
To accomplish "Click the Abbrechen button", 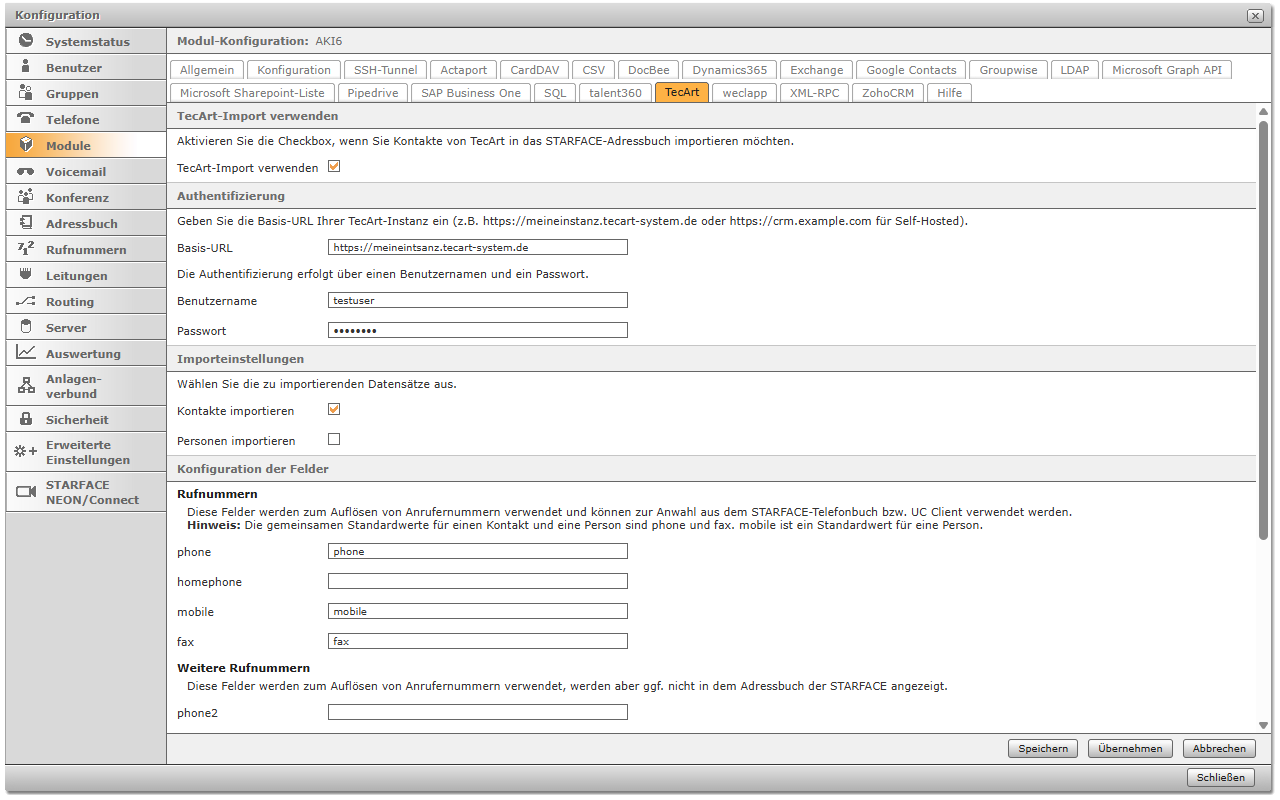I will pyautogui.click(x=1219, y=748).
